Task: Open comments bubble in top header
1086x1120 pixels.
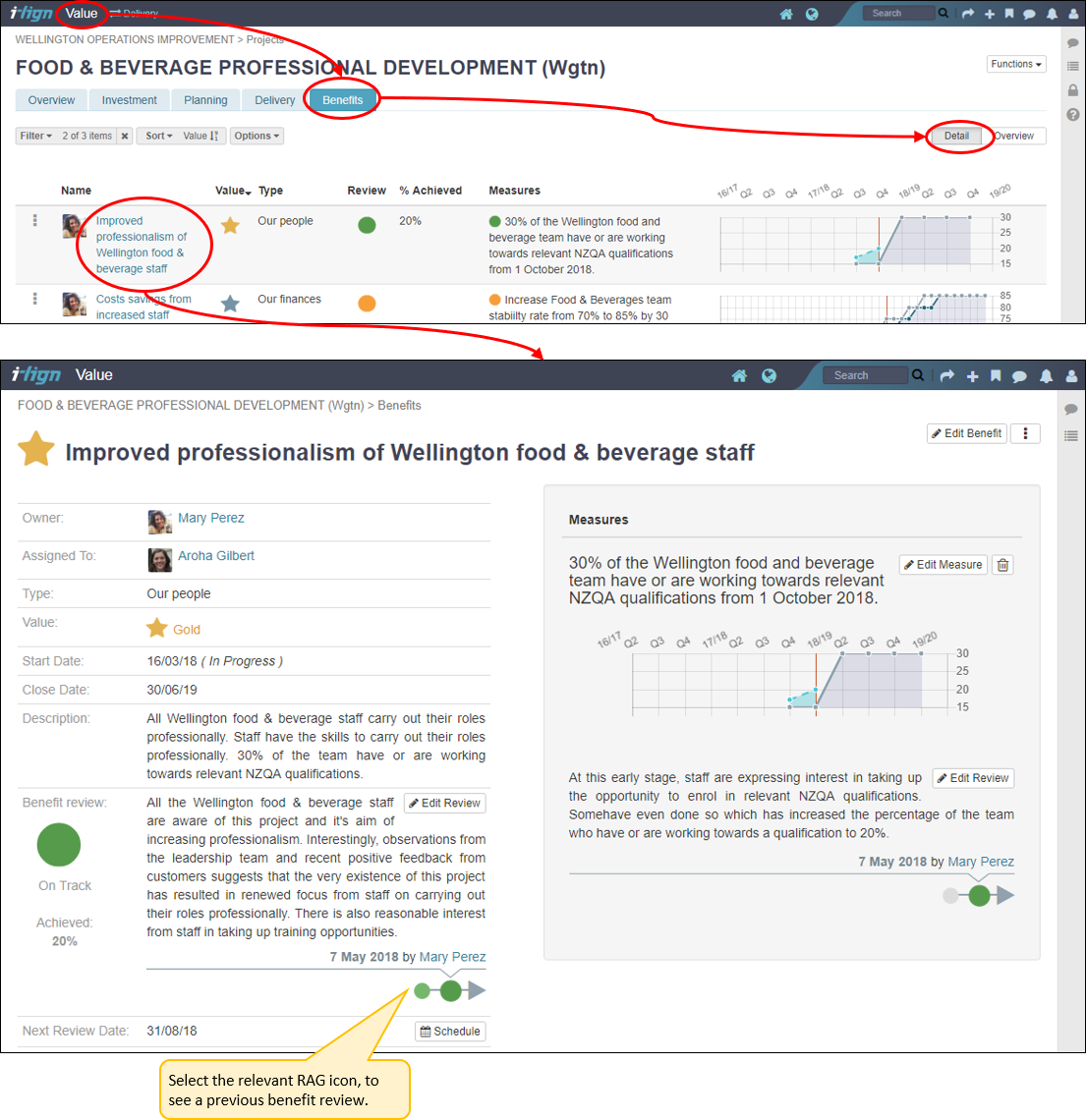Action: [x=1029, y=14]
